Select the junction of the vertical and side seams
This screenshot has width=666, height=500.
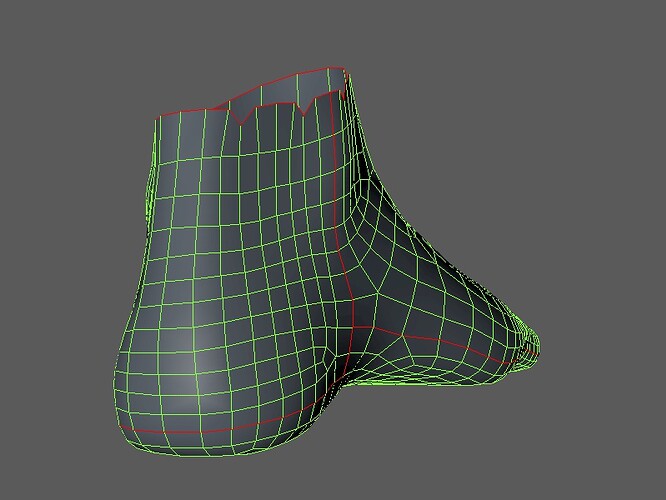point(353,326)
